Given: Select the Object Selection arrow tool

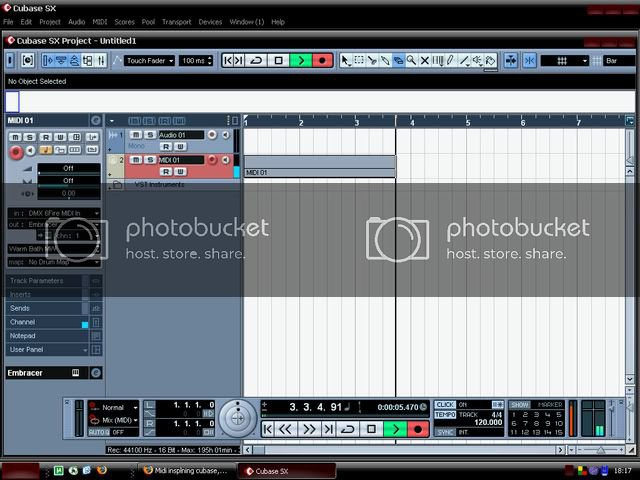Looking at the screenshot, I should click(346, 61).
